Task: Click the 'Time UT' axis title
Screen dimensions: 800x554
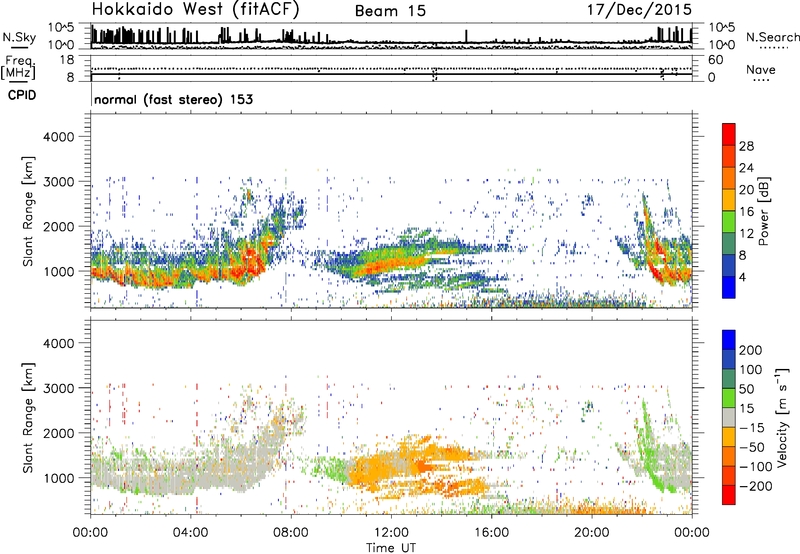Action: [391, 548]
